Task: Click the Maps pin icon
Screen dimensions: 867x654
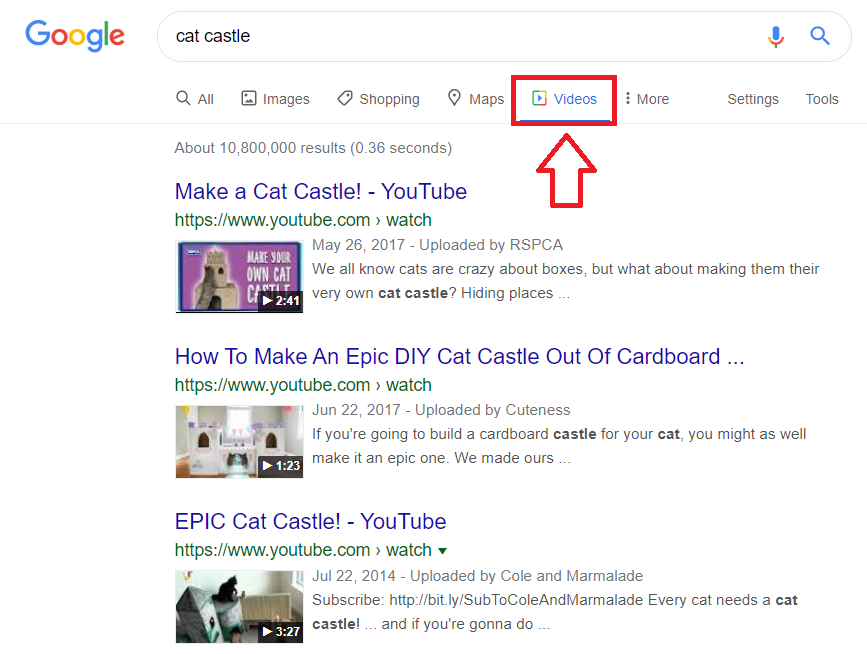Action: point(454,97)
